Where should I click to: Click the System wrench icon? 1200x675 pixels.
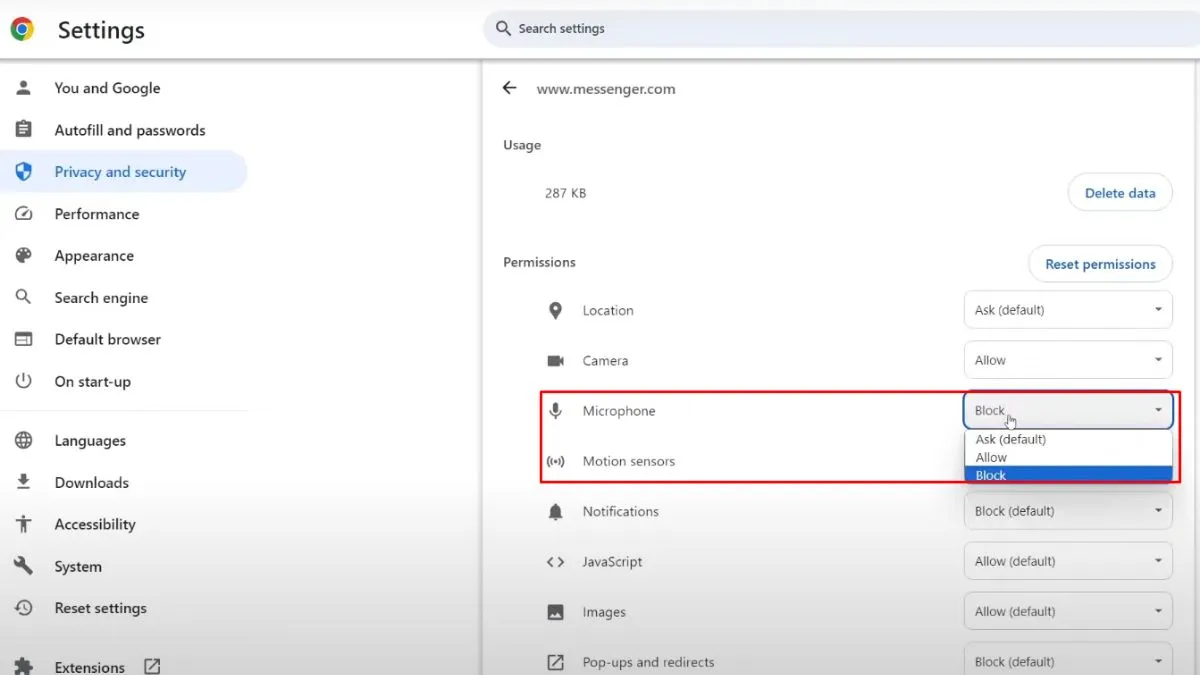23,566
